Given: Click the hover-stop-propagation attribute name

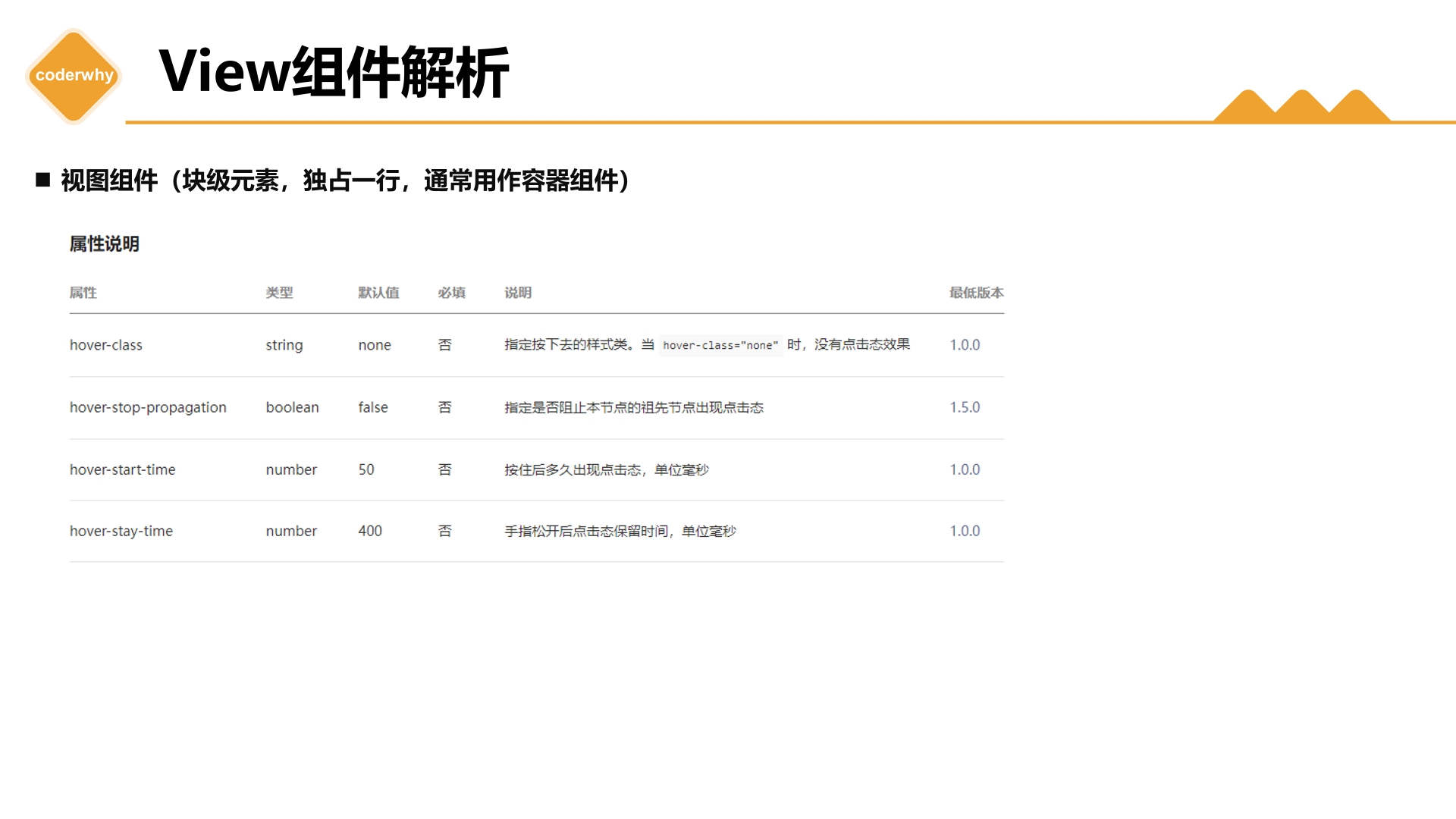Looking at the screenshot, I should point(148,407).
